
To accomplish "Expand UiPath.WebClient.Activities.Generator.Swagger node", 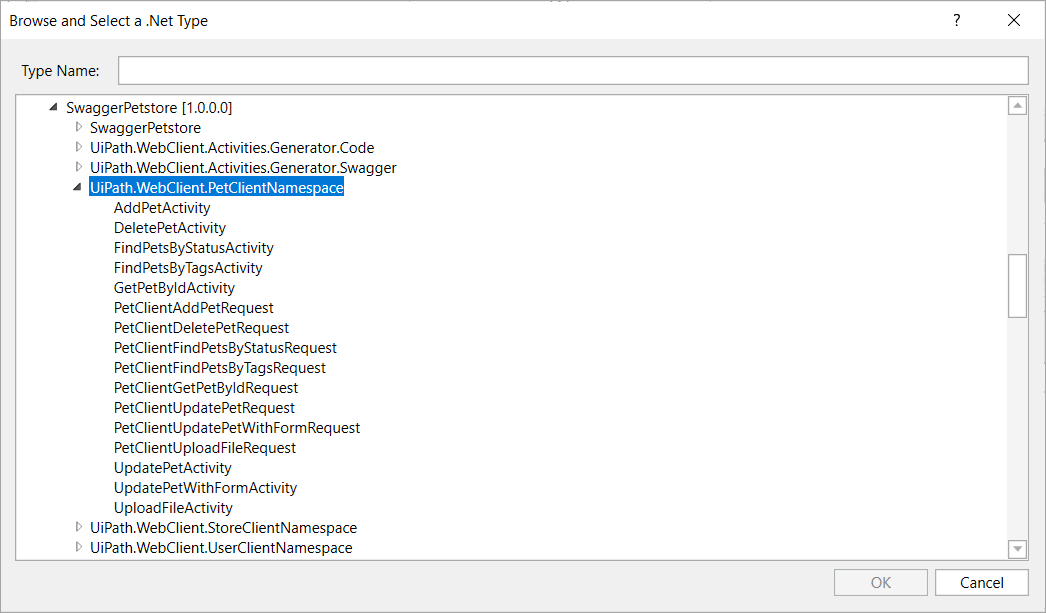I will (x=78, y=167).
